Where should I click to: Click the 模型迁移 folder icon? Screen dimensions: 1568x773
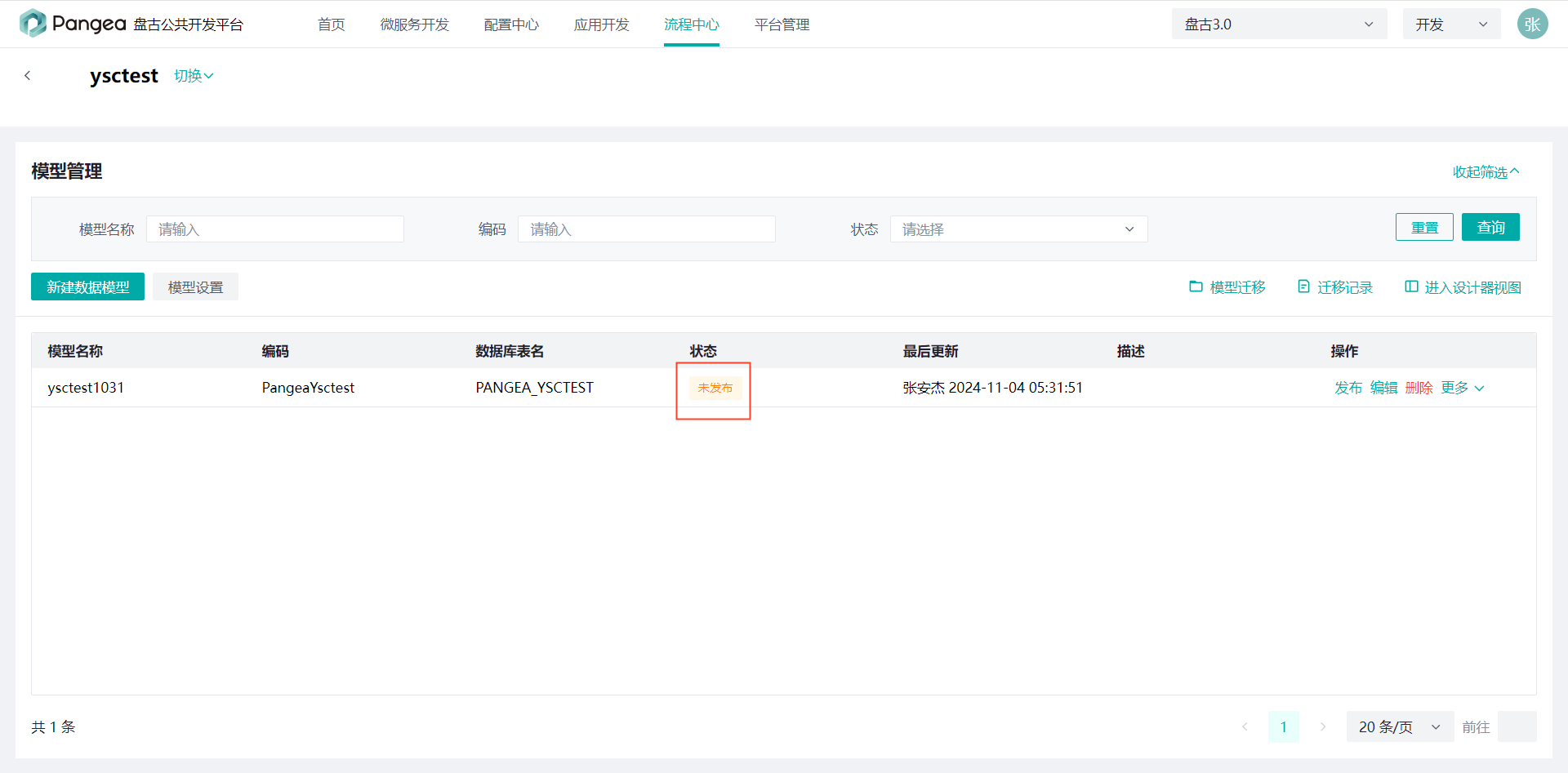[x=1196, y=287]
